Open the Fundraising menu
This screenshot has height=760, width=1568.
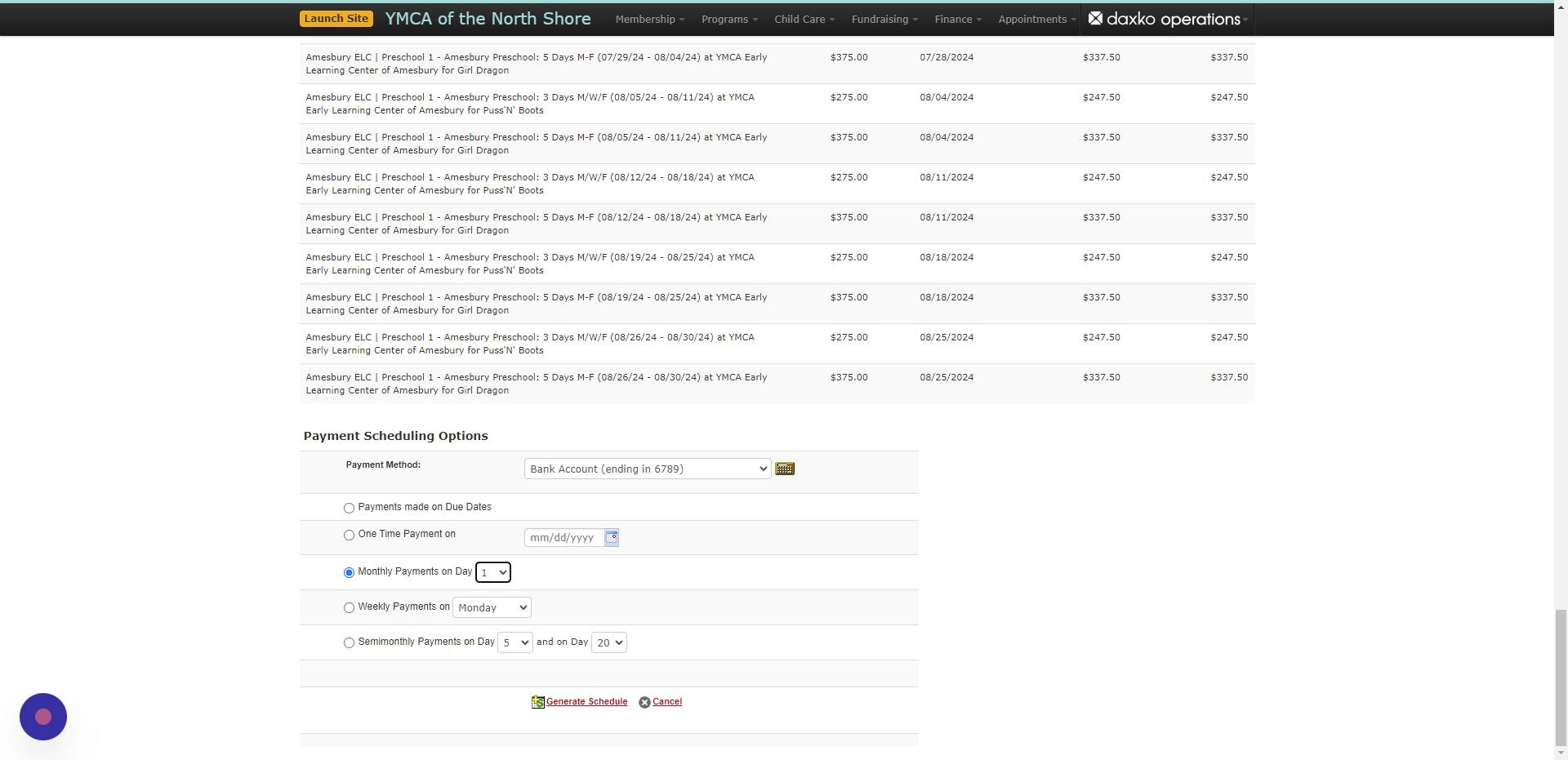(x=884, y=19)
